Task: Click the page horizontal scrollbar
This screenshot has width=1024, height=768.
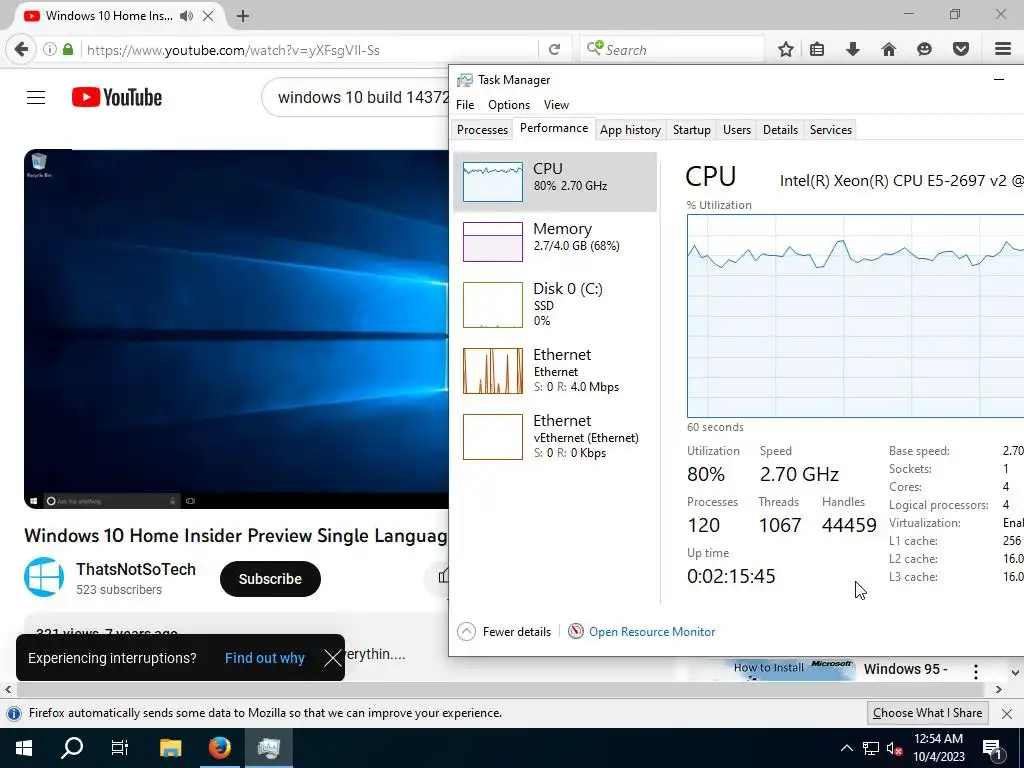Action: 500,689
